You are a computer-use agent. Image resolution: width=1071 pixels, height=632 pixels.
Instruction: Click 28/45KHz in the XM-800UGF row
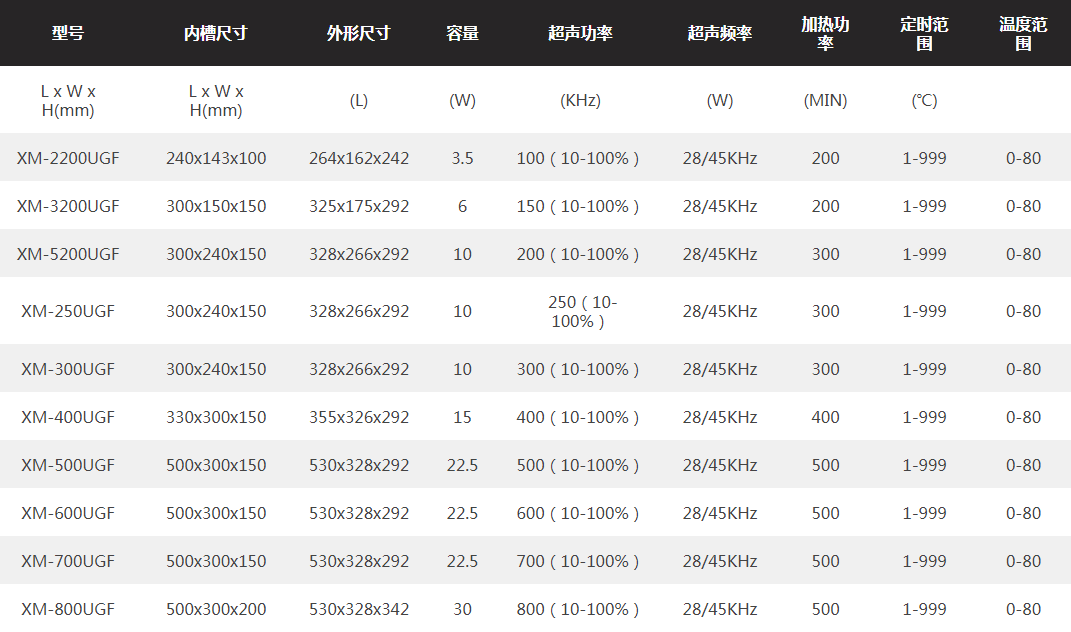click(720, 609)
